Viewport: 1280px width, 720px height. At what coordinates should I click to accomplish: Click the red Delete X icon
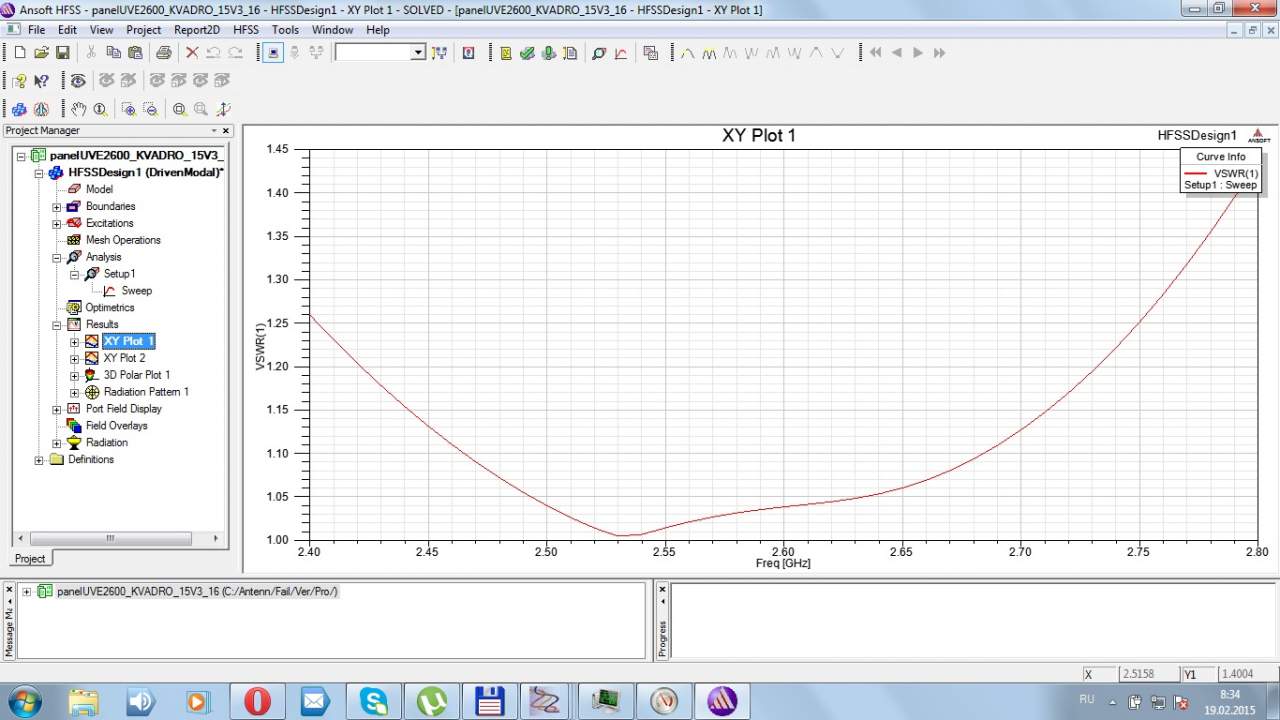pyautogui.click(x=192, y=53)
